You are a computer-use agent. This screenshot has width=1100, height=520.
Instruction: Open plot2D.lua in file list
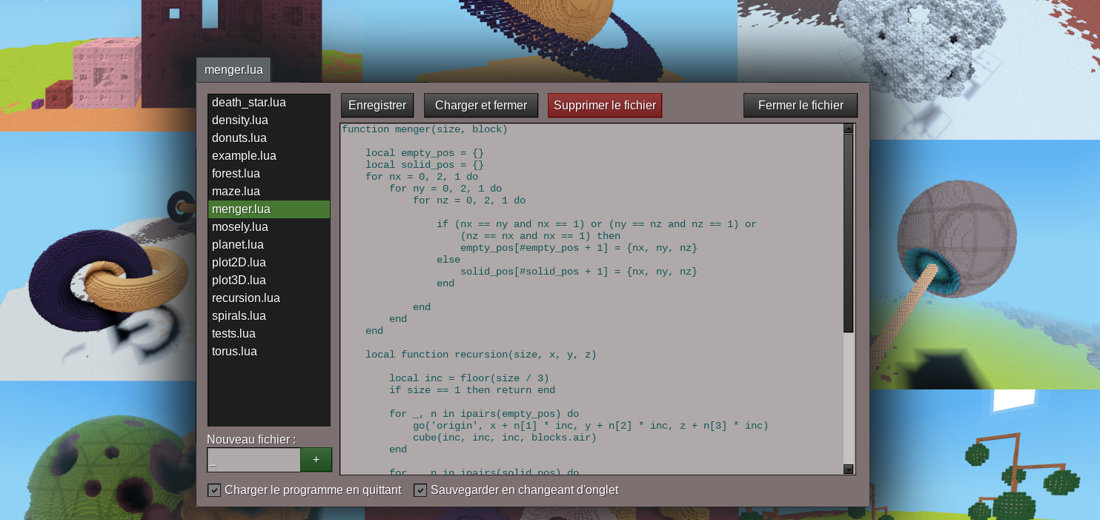pos(269,262)
